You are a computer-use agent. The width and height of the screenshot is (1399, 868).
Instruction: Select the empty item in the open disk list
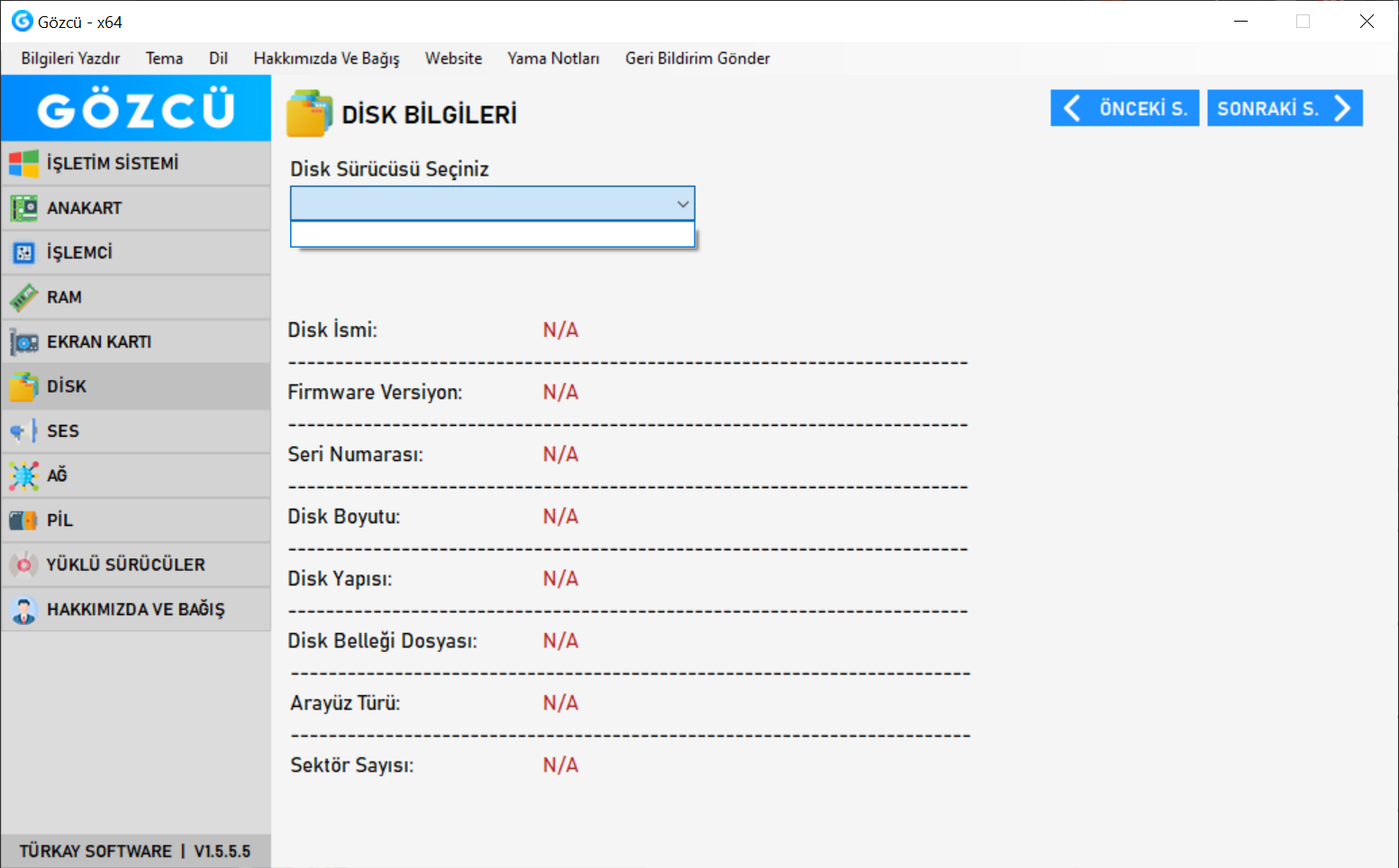(492, 234)
